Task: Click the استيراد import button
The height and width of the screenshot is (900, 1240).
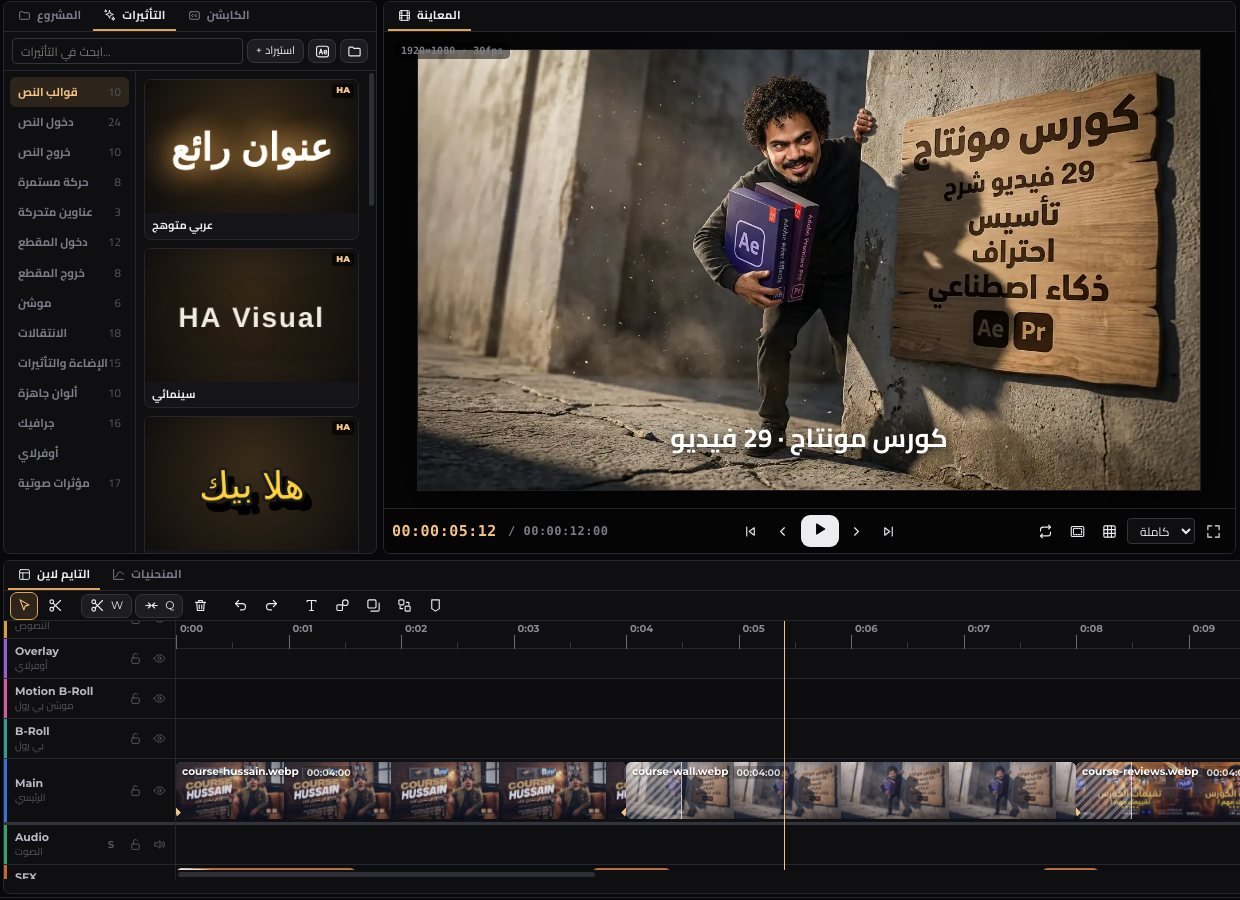Action: coord(275,51)
